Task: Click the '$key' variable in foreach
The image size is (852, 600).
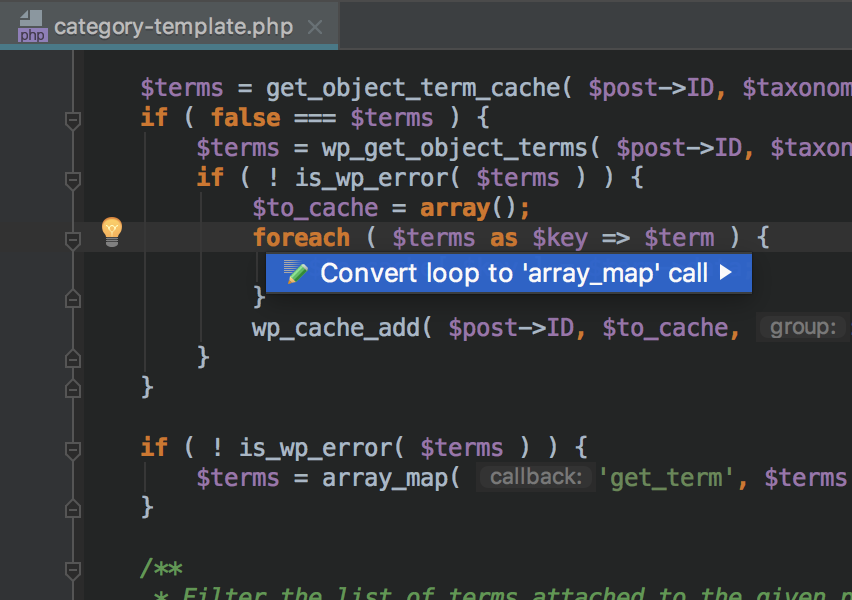Action: point(560,239)
